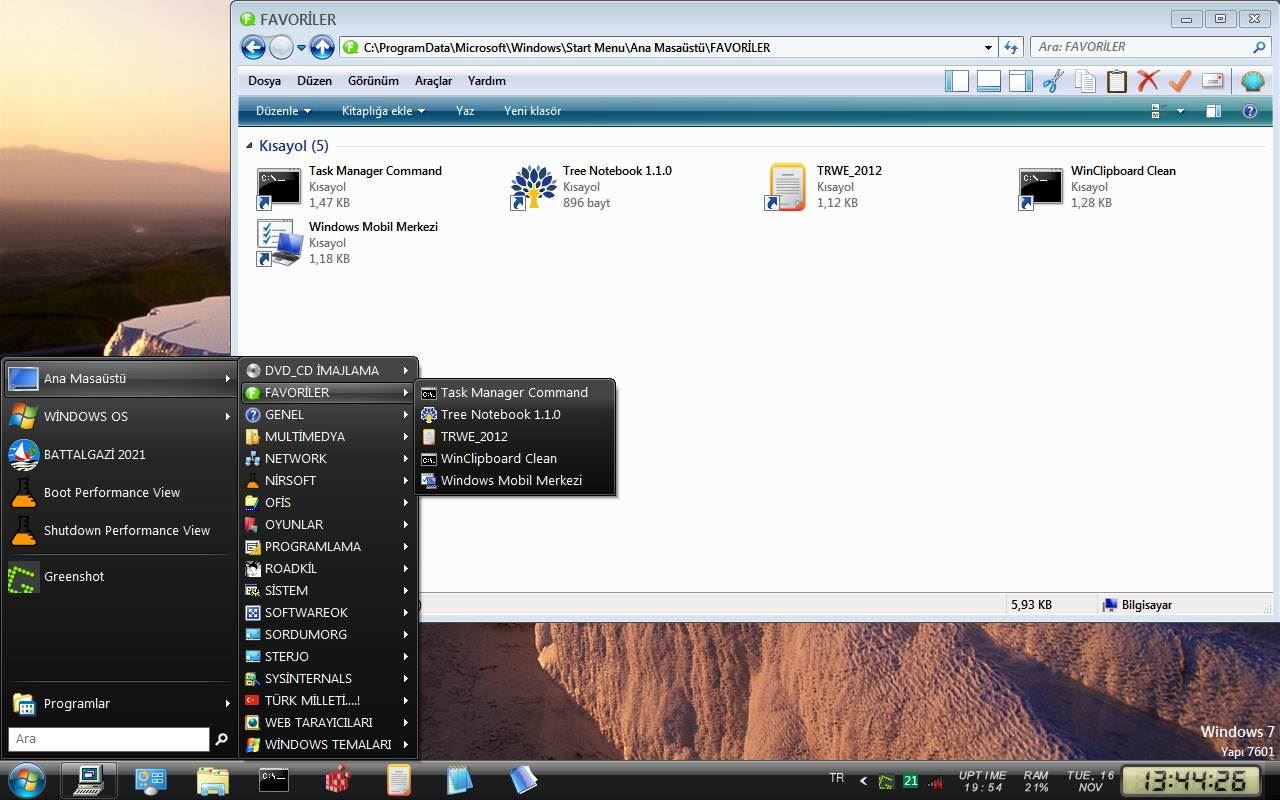
Task: Open the Dosya menu
Action: [265, 81]
